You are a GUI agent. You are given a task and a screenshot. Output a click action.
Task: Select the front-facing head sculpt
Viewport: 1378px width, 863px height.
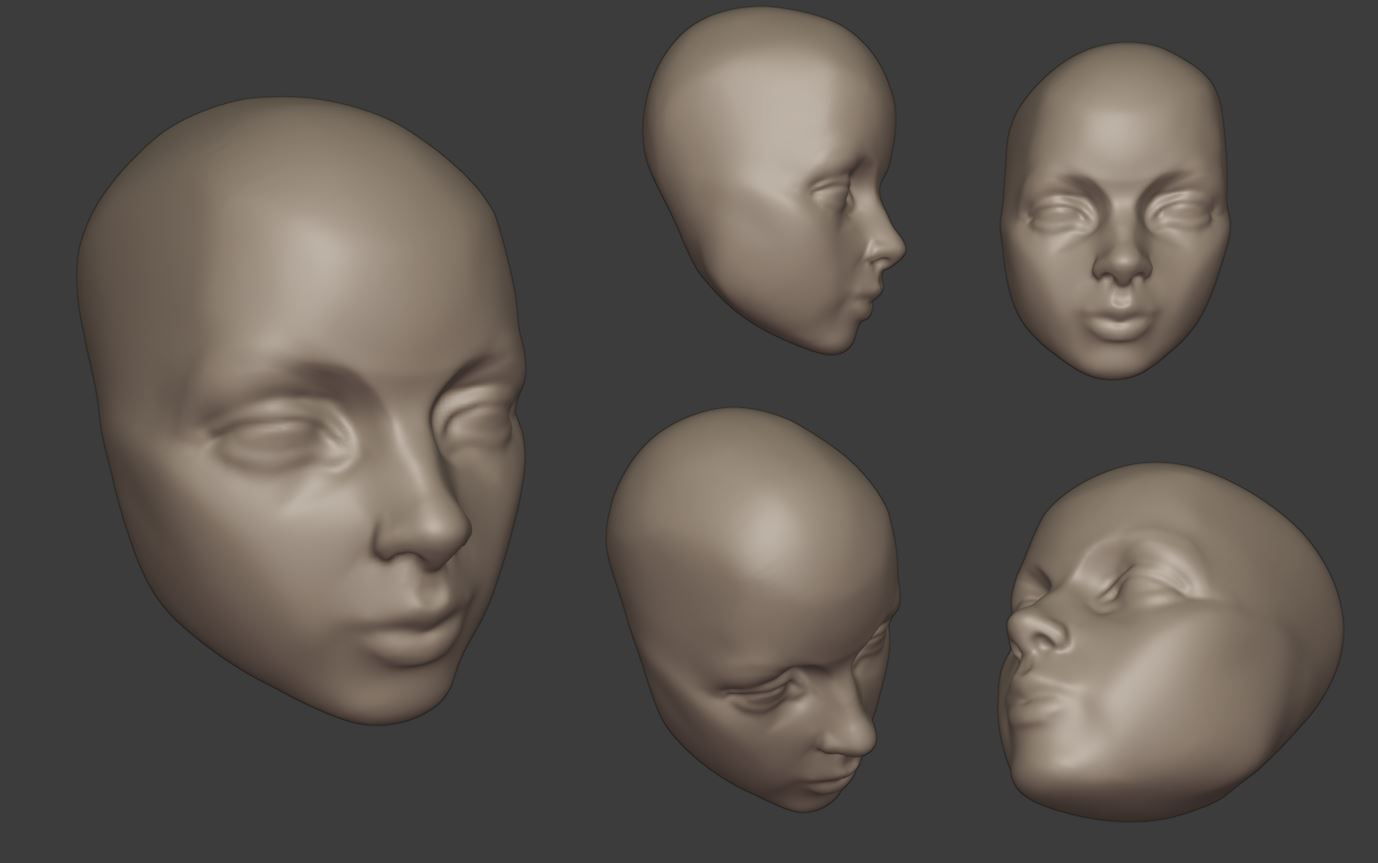click(x=1116, y=210)
